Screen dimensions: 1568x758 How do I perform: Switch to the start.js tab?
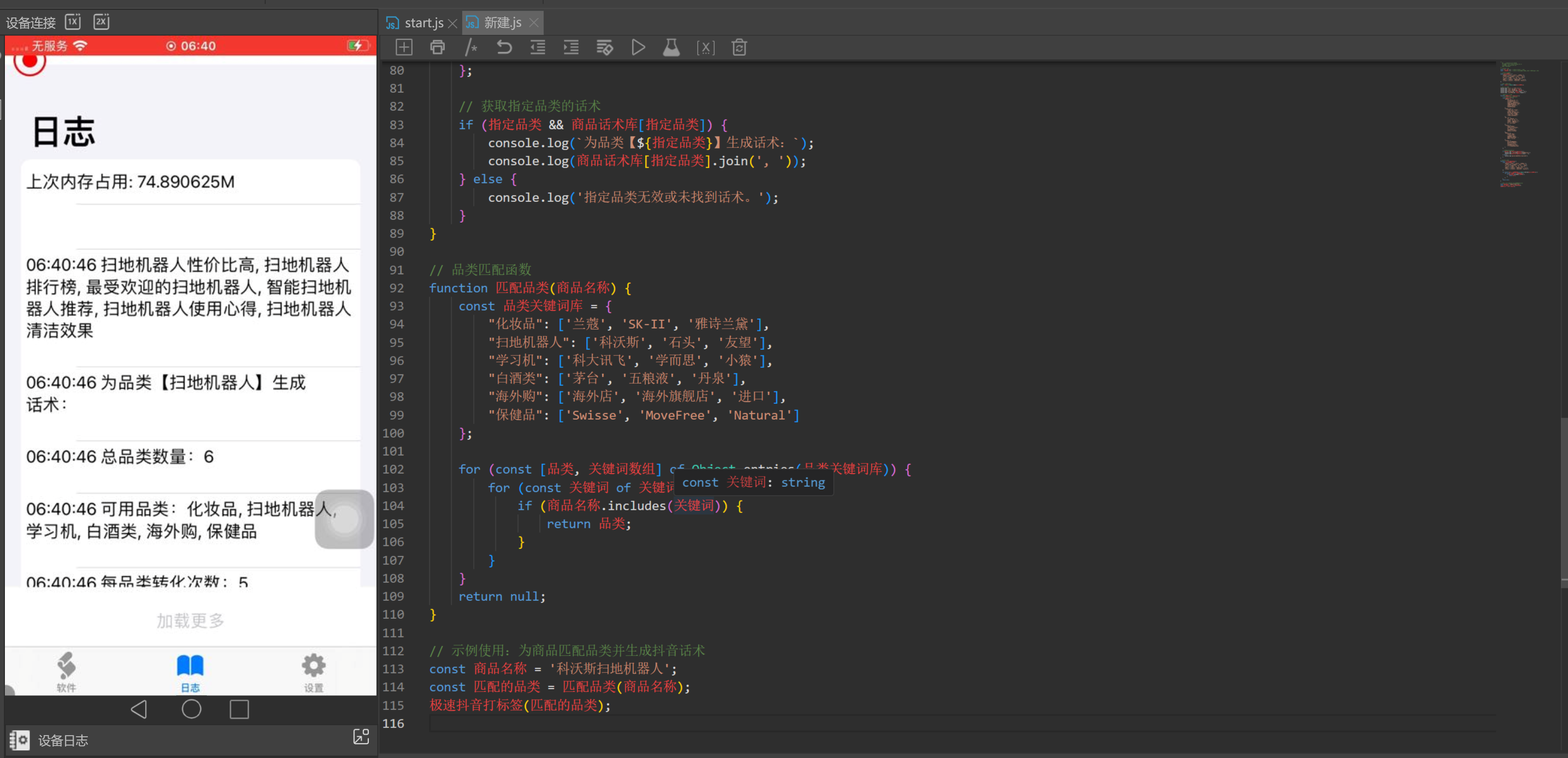click(424, 23)
